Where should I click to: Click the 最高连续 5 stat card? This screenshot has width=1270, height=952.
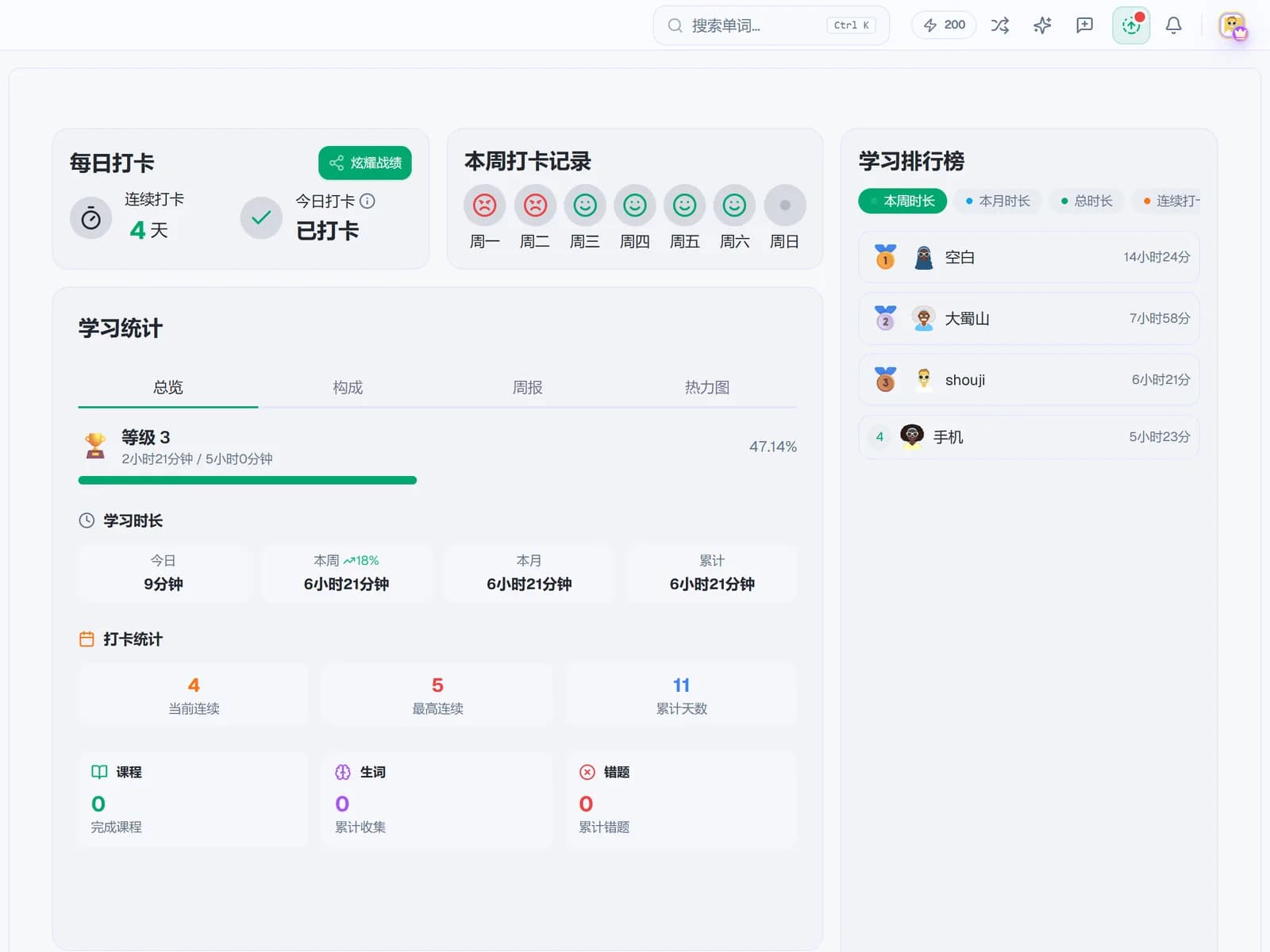pyautogui.click(x=437, y=695)
